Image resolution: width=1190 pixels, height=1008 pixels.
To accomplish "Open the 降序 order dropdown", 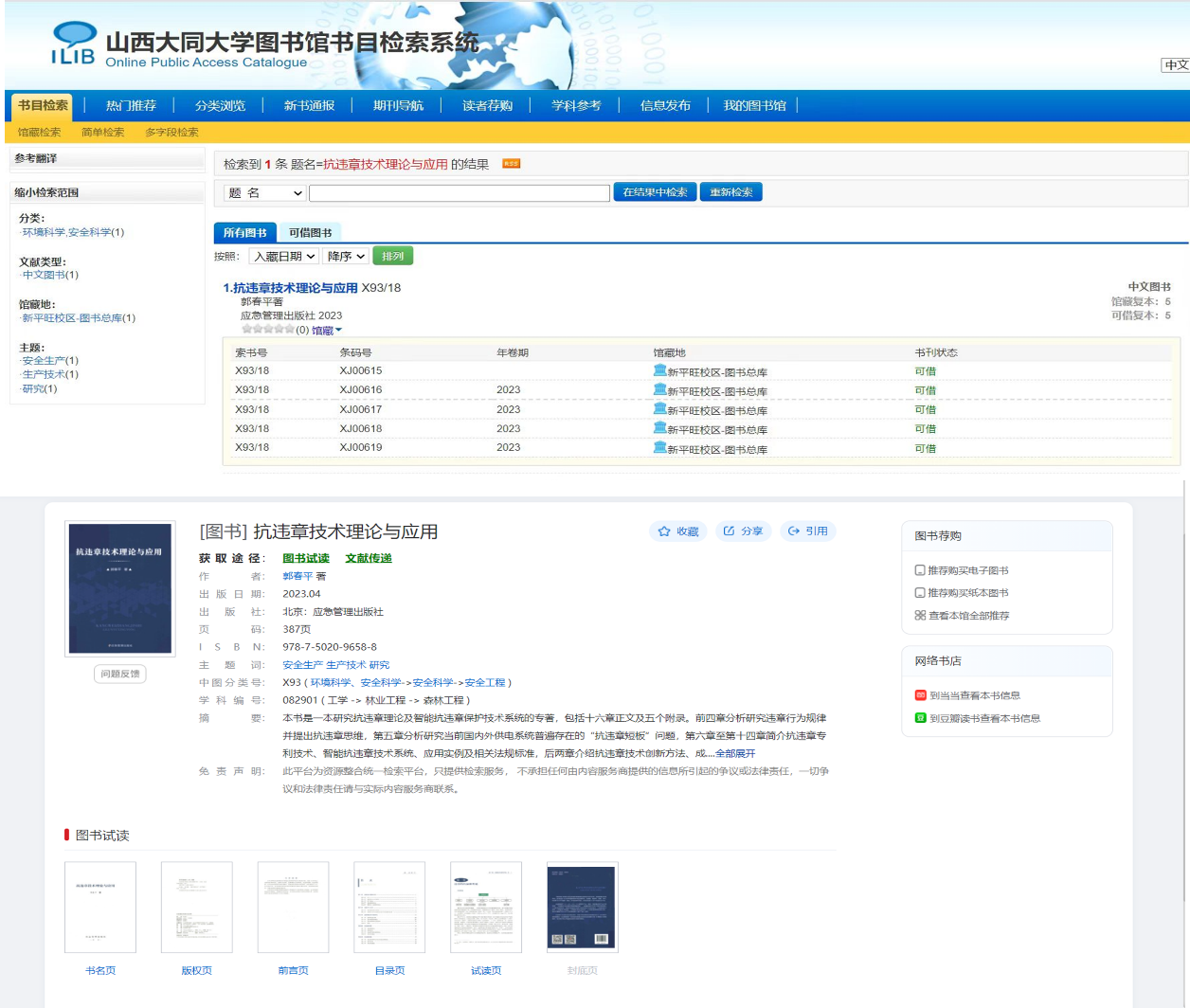I will 345,257.
